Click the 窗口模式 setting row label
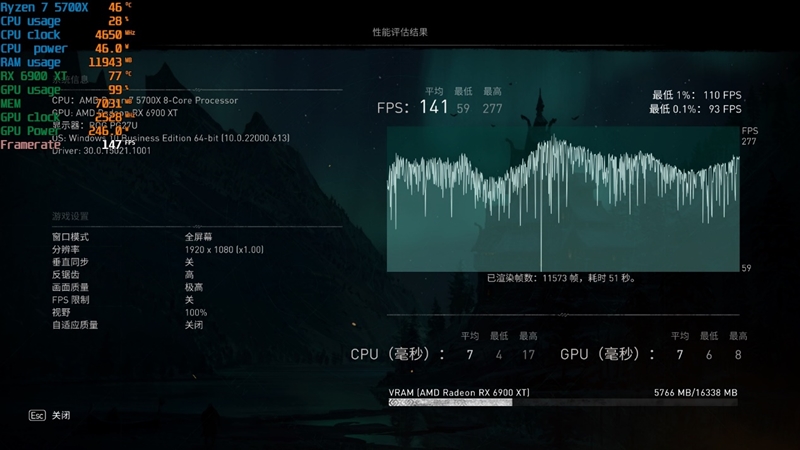Viewport: 800px width, 450px height. point(70,237)
